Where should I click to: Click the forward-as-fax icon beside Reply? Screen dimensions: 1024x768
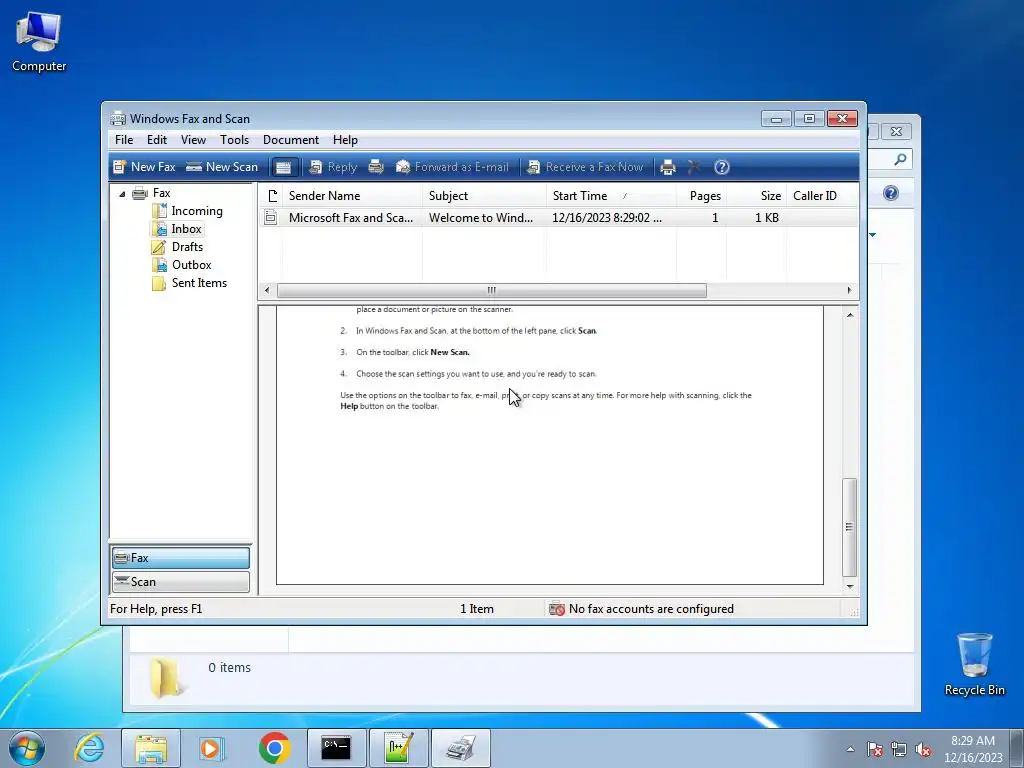[x=376, y=167]
